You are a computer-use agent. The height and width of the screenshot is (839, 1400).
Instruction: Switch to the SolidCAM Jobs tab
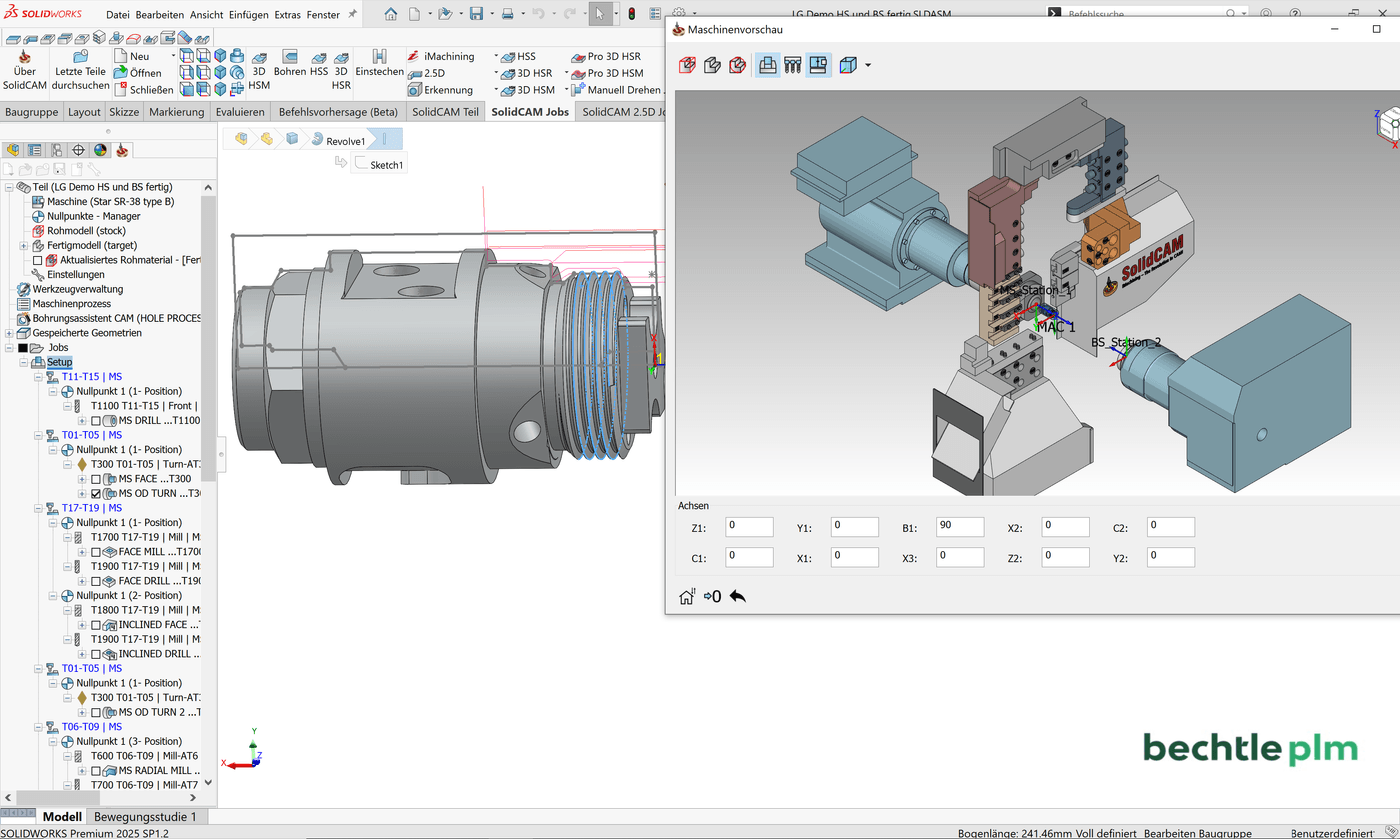pyautogui.click(x=530, y=111)
